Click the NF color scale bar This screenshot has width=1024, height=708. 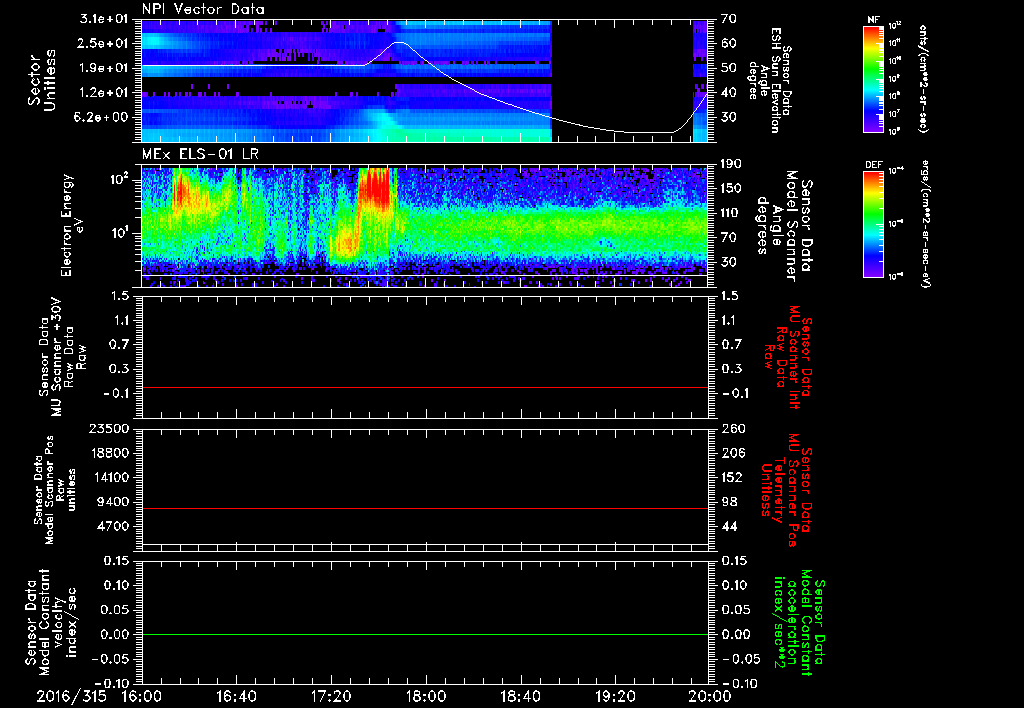point(873,79)
